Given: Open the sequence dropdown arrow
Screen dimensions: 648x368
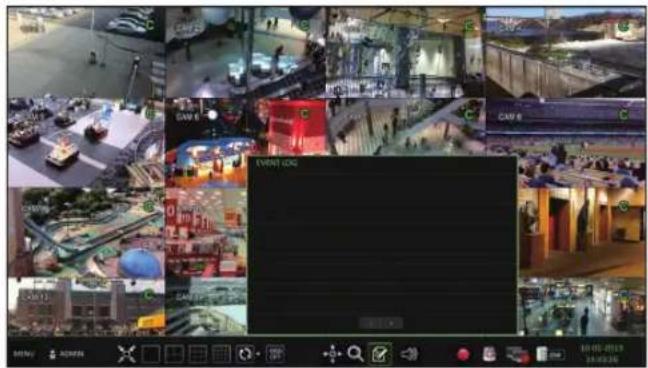Looking at the screenshot, I should (258, 354).
